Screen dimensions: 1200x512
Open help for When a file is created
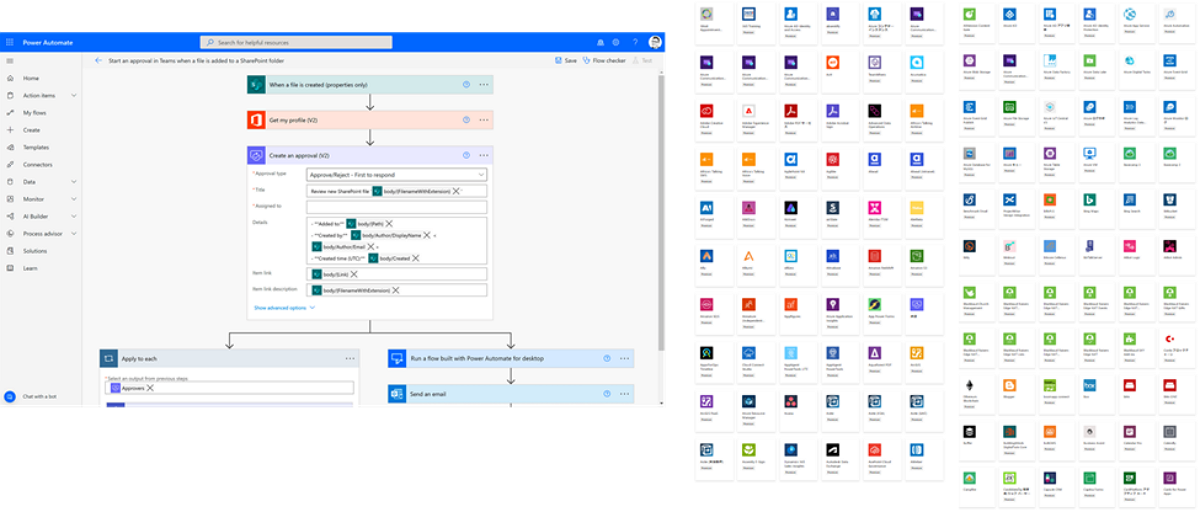(466, 85)
